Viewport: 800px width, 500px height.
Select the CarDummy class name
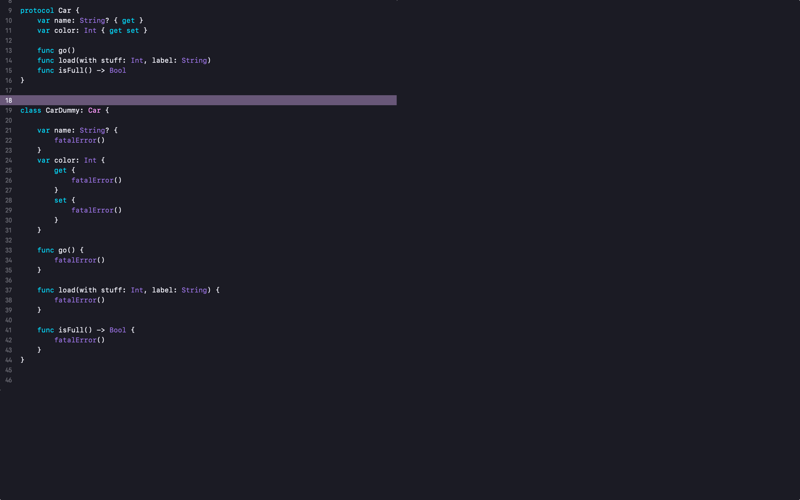point(64,110)
